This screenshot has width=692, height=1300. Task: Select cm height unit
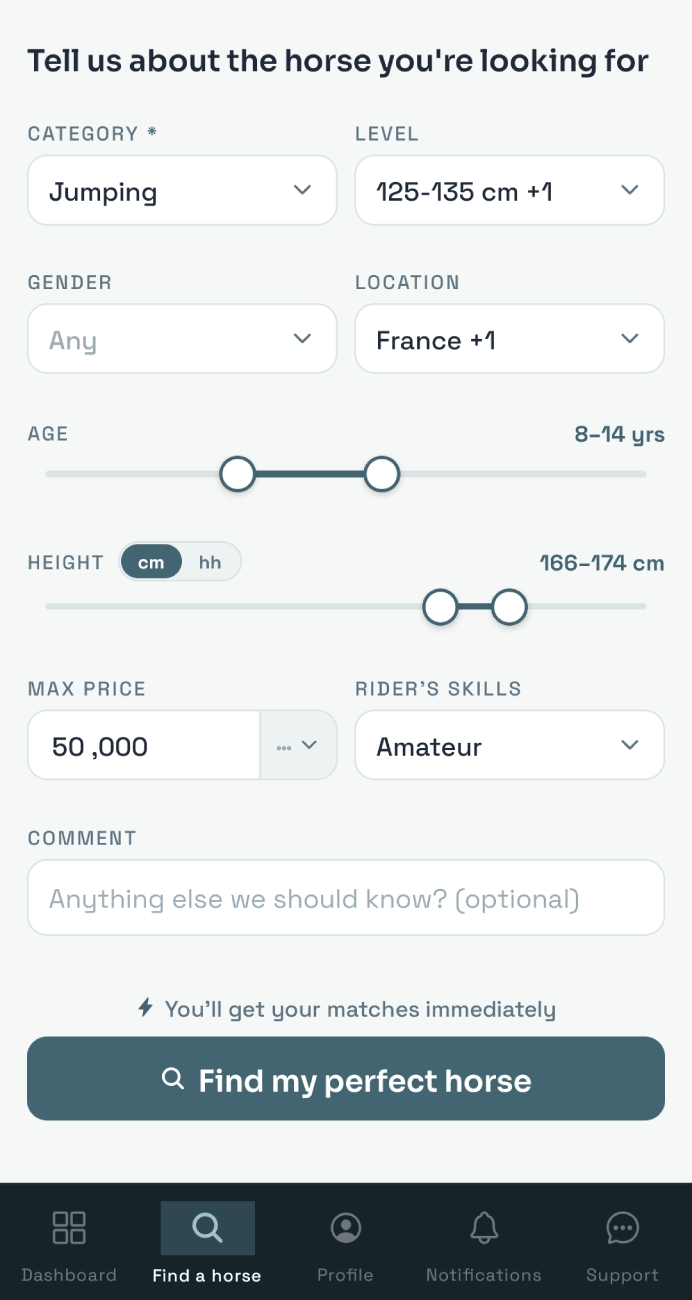click(151, 562)
